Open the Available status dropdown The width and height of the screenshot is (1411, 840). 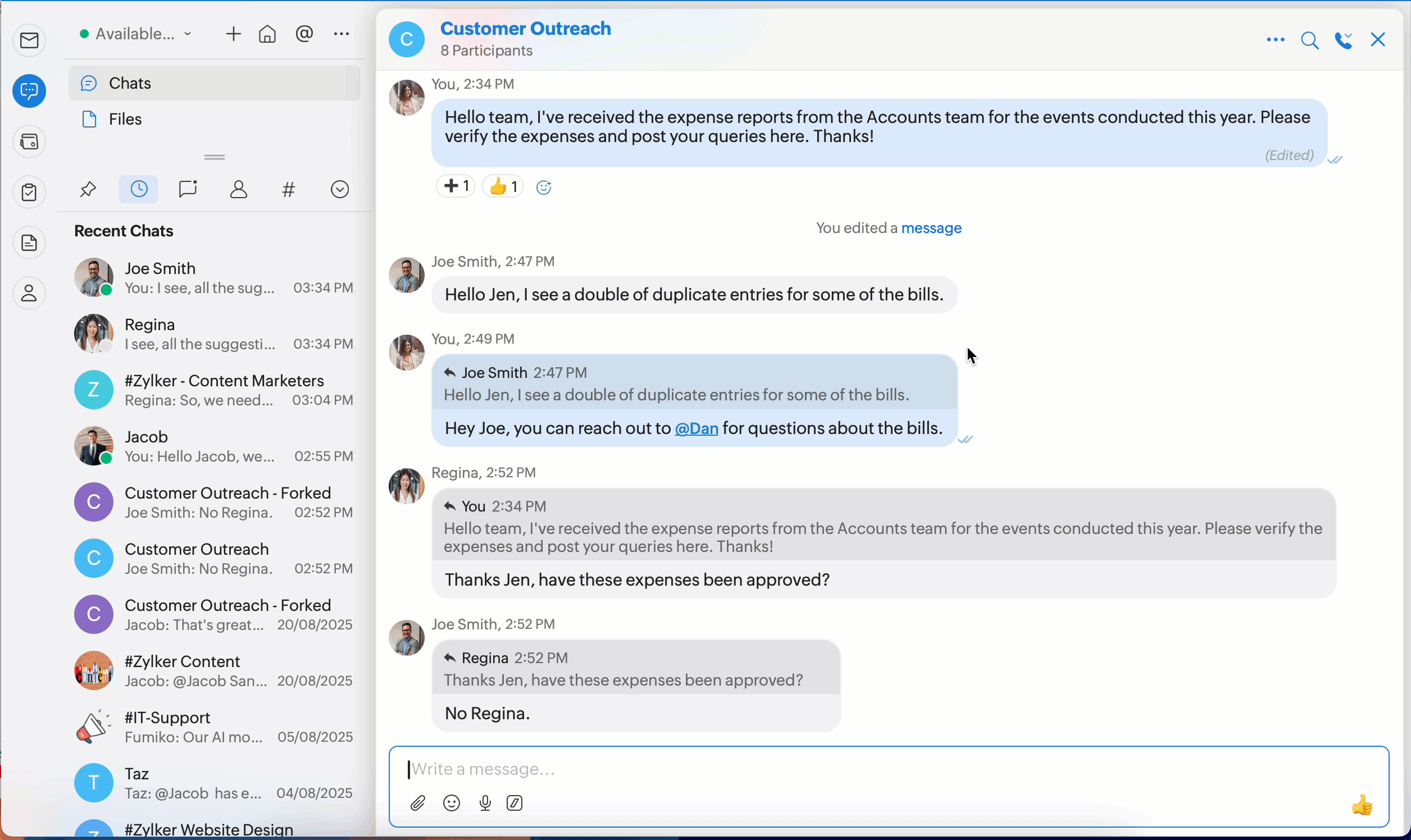[x=136, y=34]
